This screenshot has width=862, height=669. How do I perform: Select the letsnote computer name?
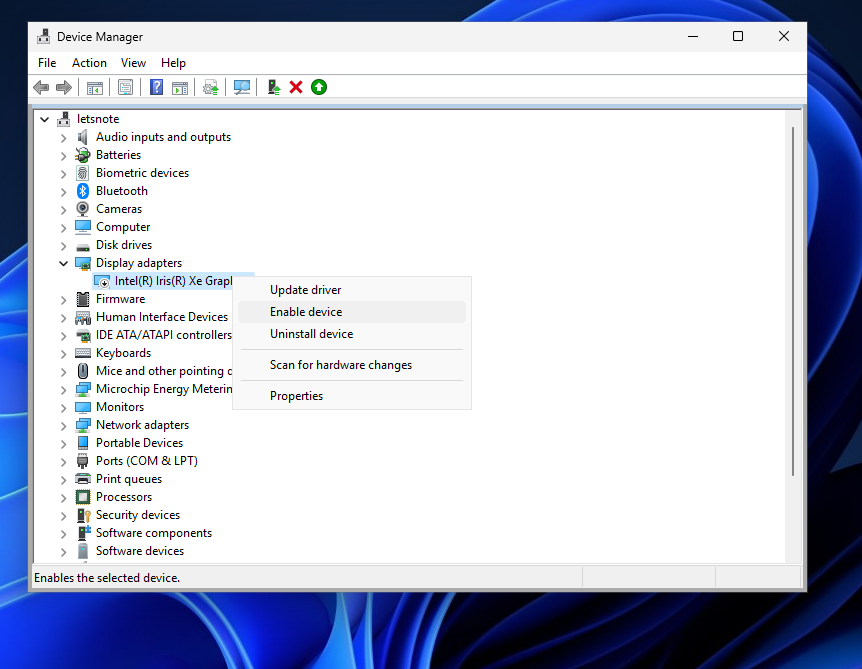tap(98, 119)
